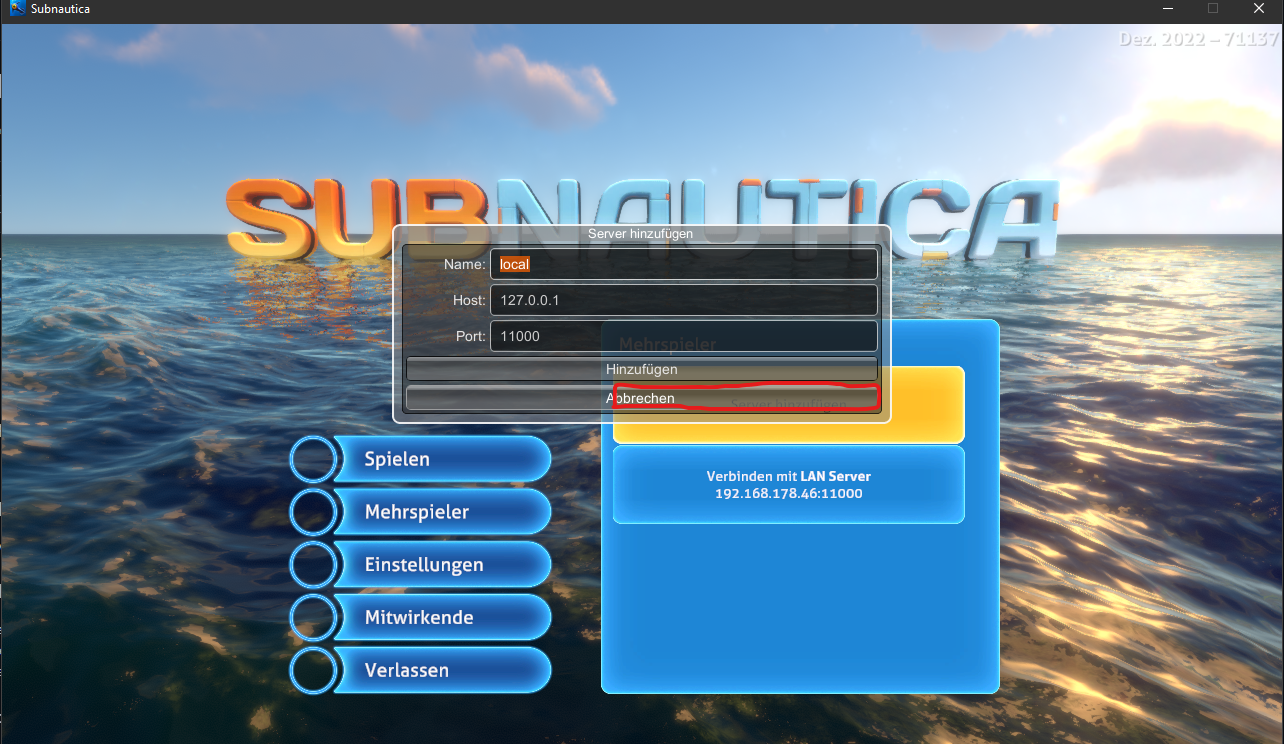Connect to LAN Server 192.168.178.46:11000
This screenshot has height=744, width=1284.
788,485
